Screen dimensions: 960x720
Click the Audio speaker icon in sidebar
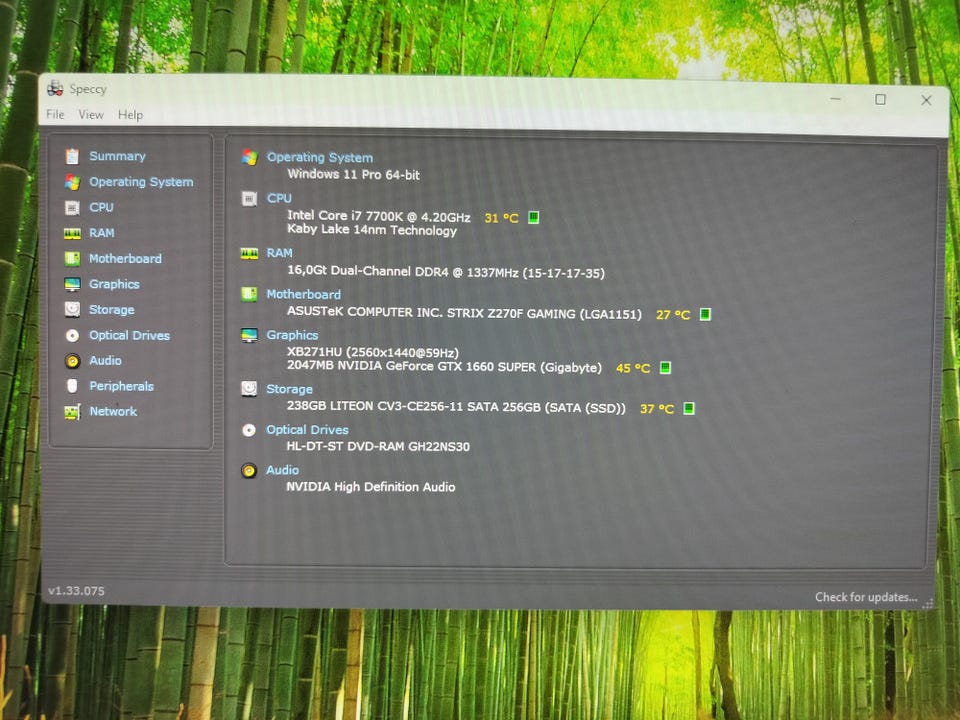click(72, 361)
